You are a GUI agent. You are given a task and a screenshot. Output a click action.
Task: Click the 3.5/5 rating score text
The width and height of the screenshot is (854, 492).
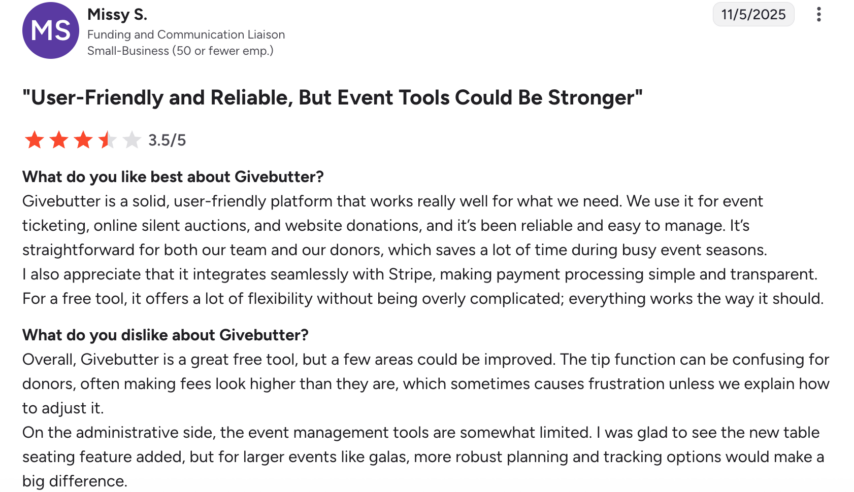click(167, 141)
